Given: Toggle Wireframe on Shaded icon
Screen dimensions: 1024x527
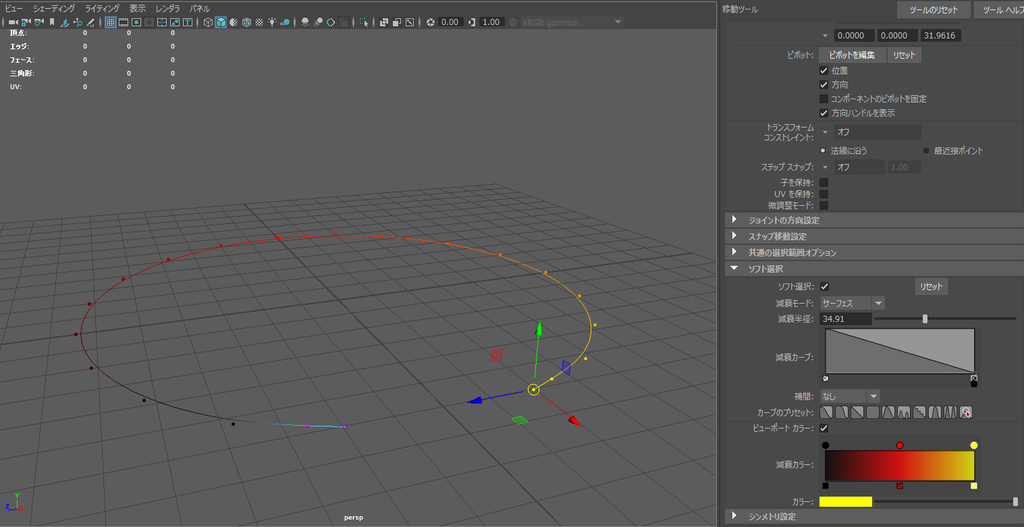Looking at the screenshot, I should 247,22.
